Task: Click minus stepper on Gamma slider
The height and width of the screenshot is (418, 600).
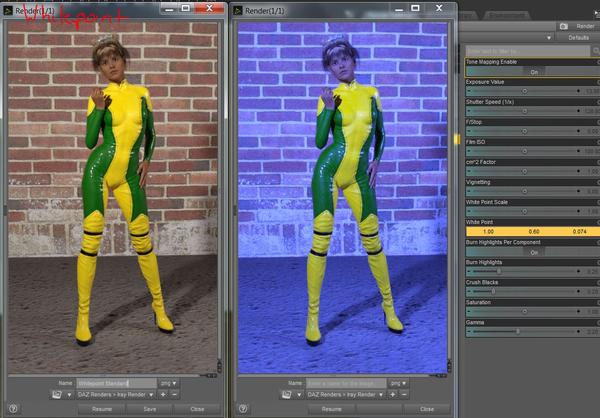Action: tap(470, 331)
